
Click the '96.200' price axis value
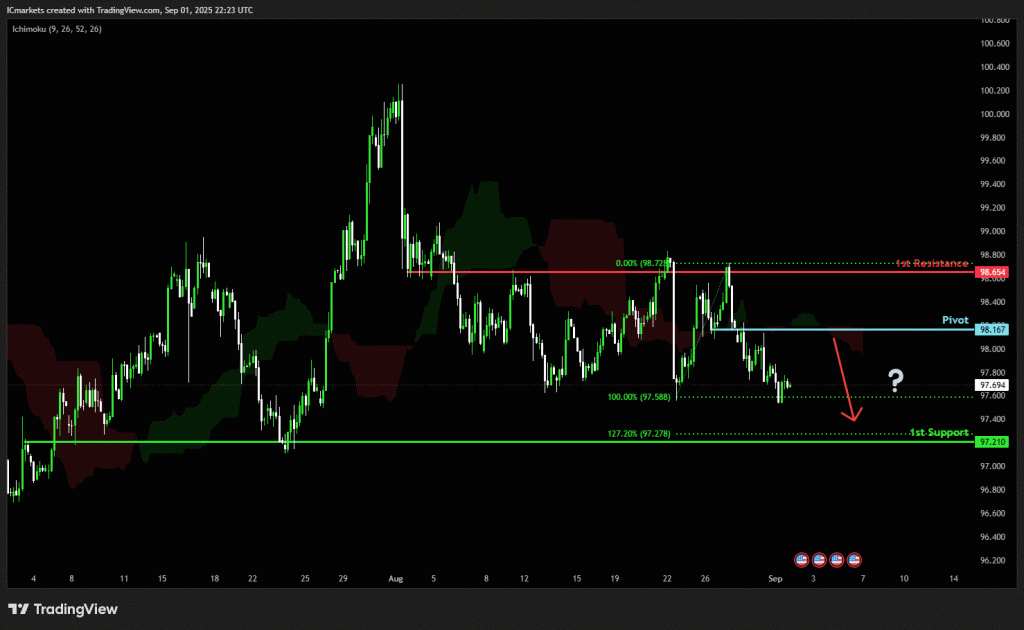pyautogui.click(x=995, y=561)
